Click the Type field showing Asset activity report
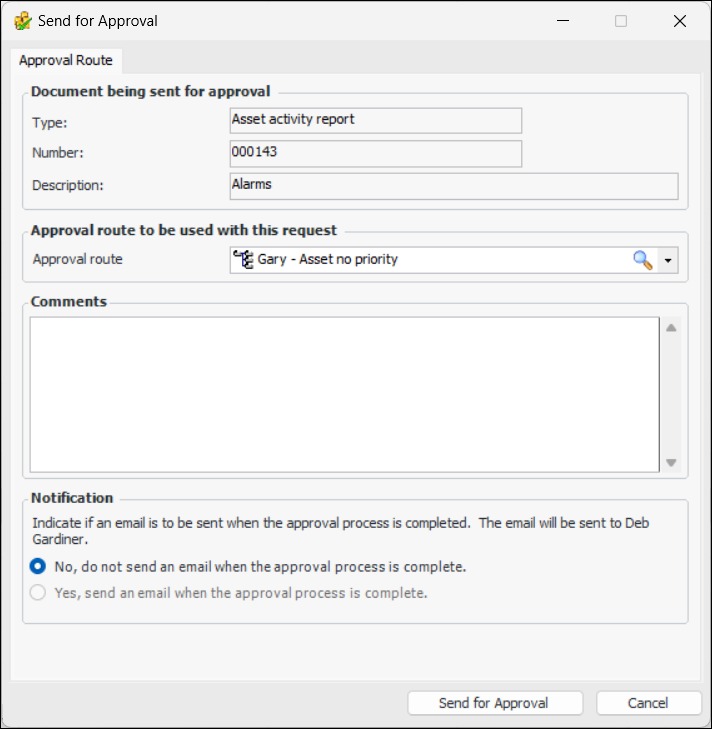This screenshot has width=712, height=729. point(375,120)
